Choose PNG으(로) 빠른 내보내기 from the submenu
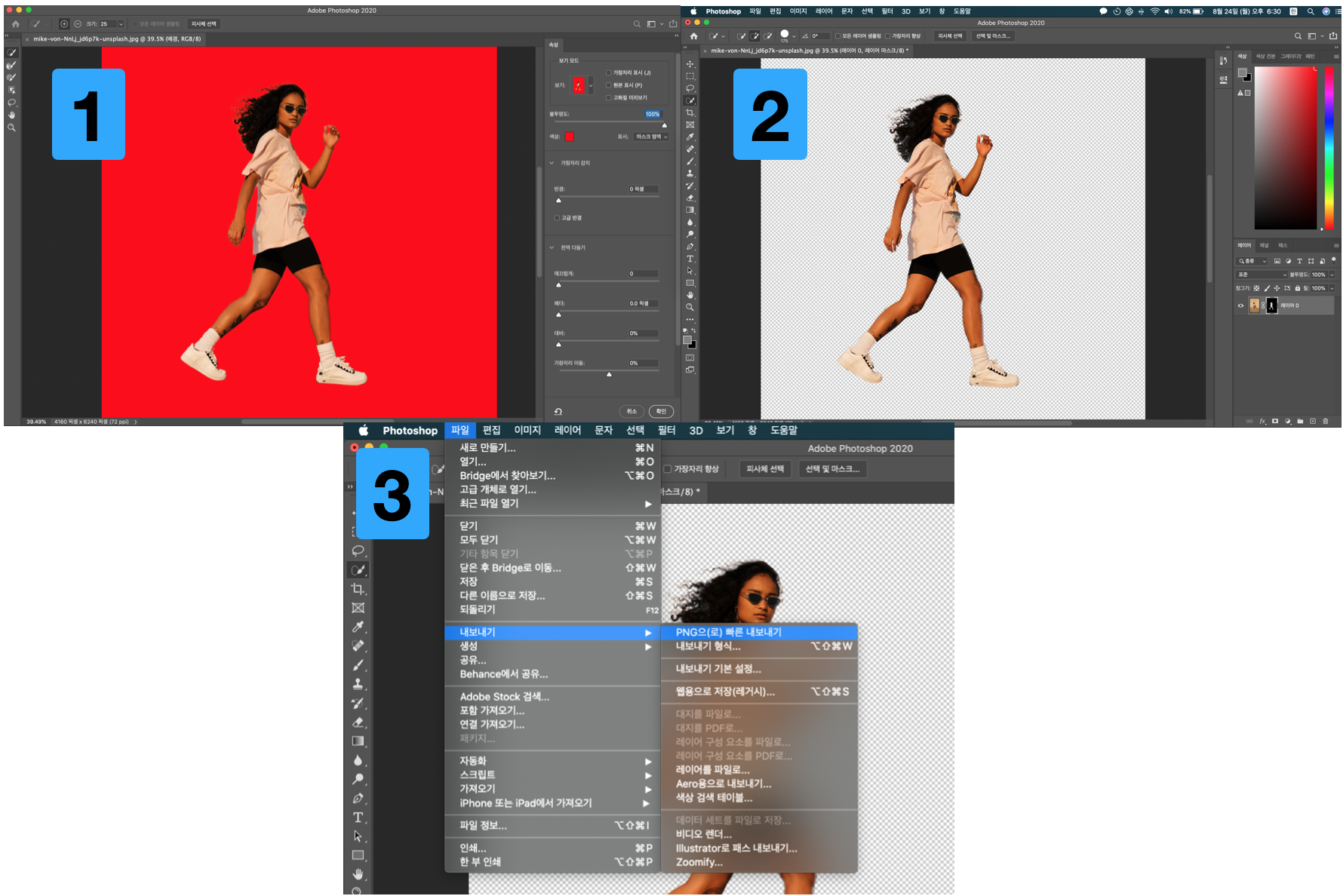This screenshot has width=1343, height=896. [759, 632]
